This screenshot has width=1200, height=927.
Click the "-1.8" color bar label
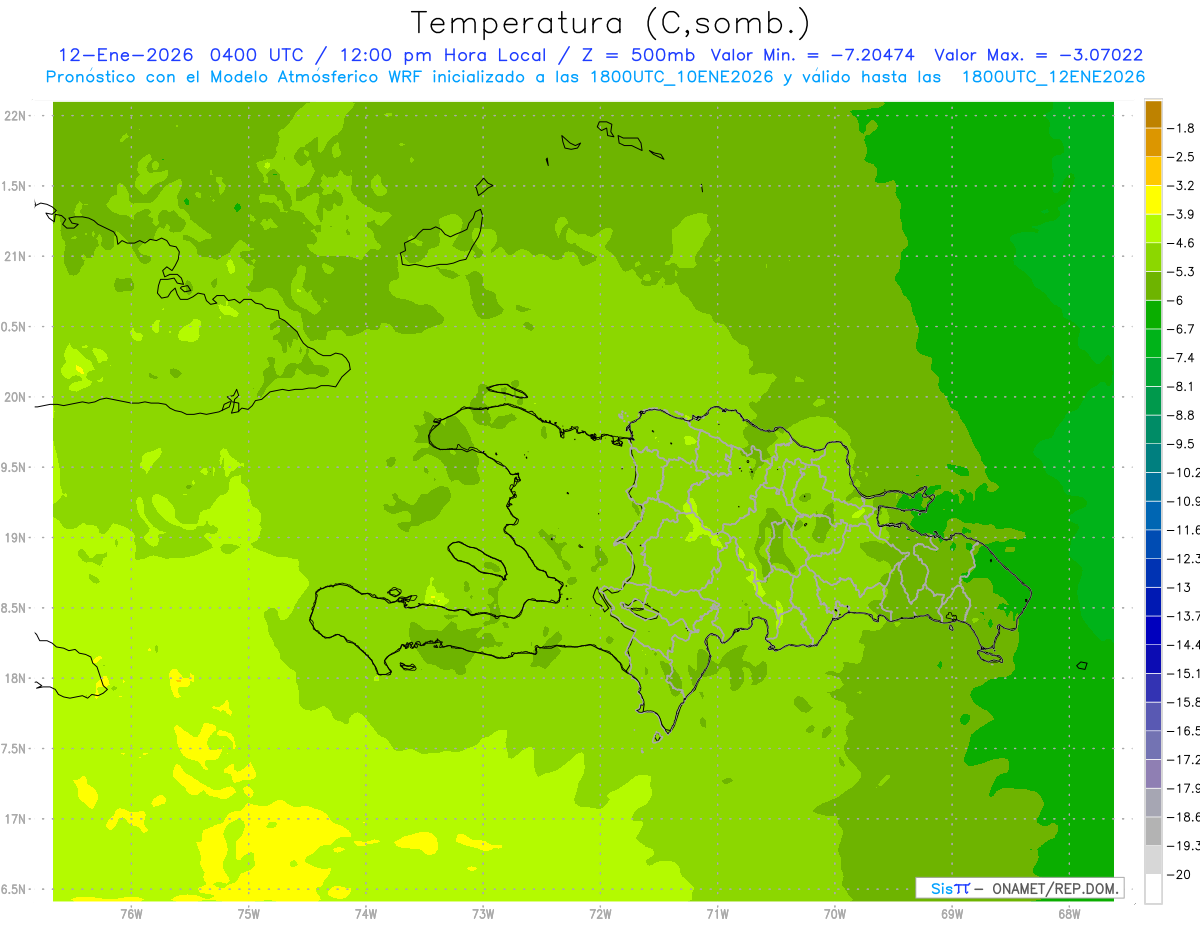(x=1181, y=128)
